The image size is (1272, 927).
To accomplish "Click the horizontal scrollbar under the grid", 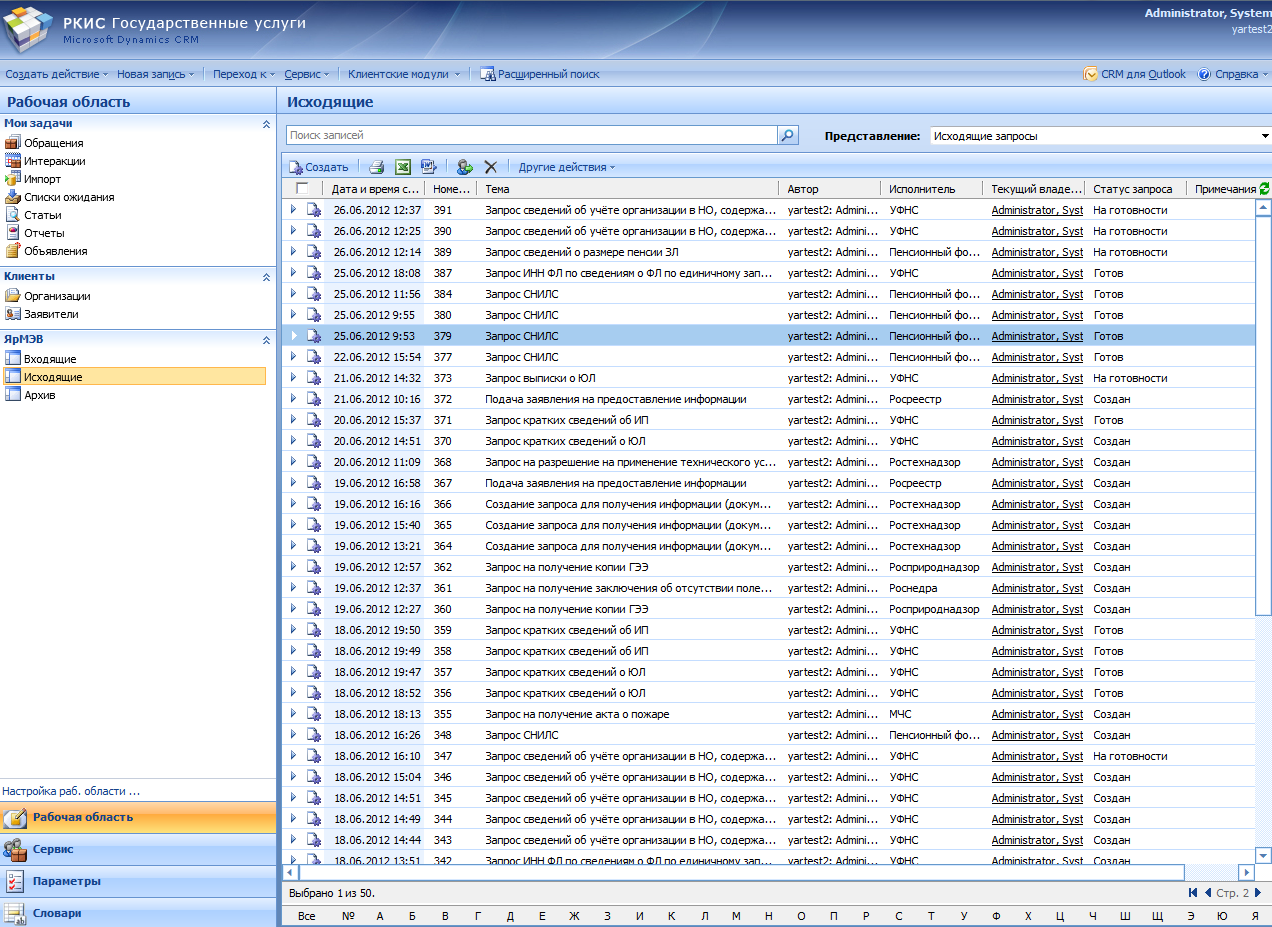I will pos(740,872).
